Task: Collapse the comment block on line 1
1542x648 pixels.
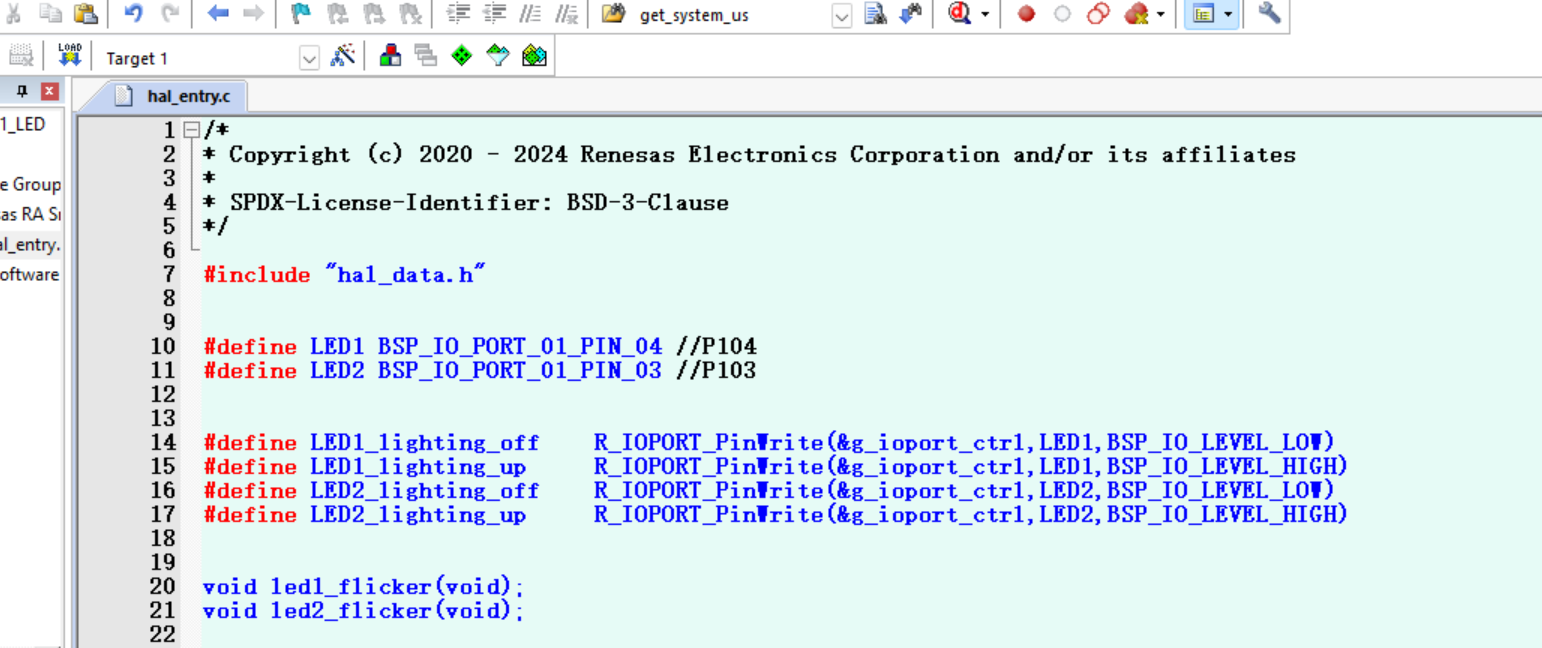Action: point(191,130)
